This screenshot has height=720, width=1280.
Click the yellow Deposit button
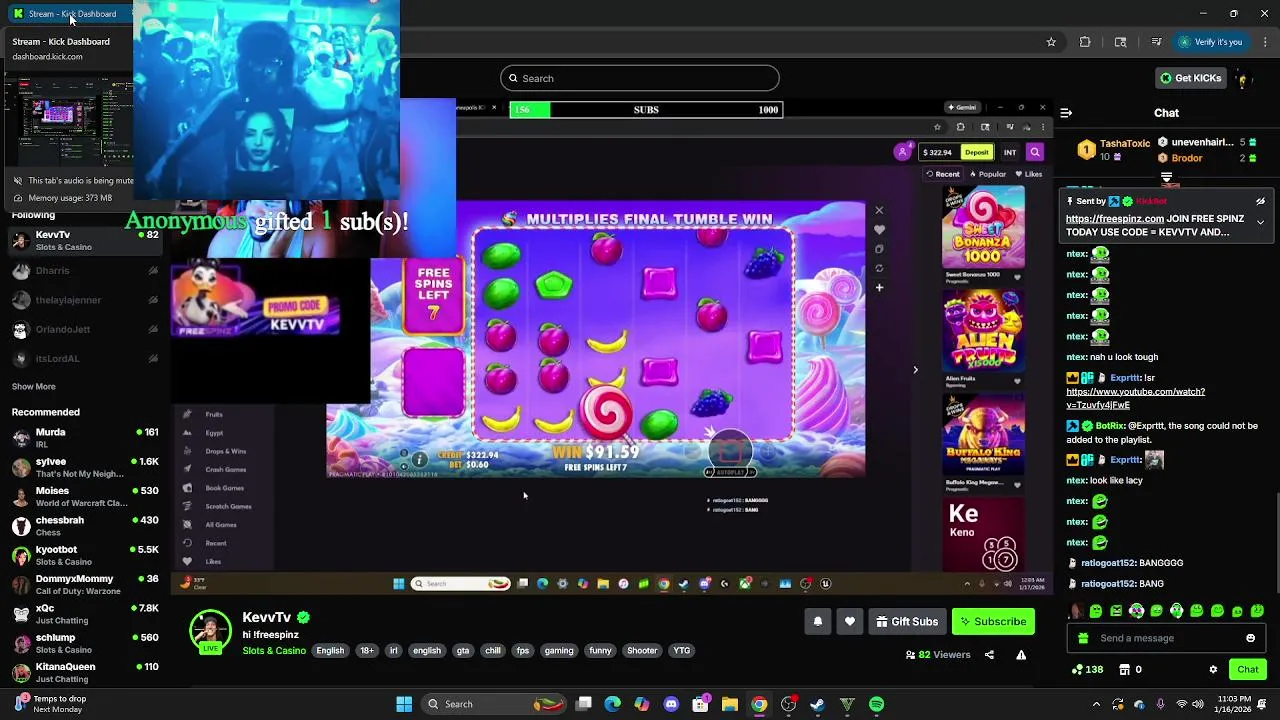[976, 152]
